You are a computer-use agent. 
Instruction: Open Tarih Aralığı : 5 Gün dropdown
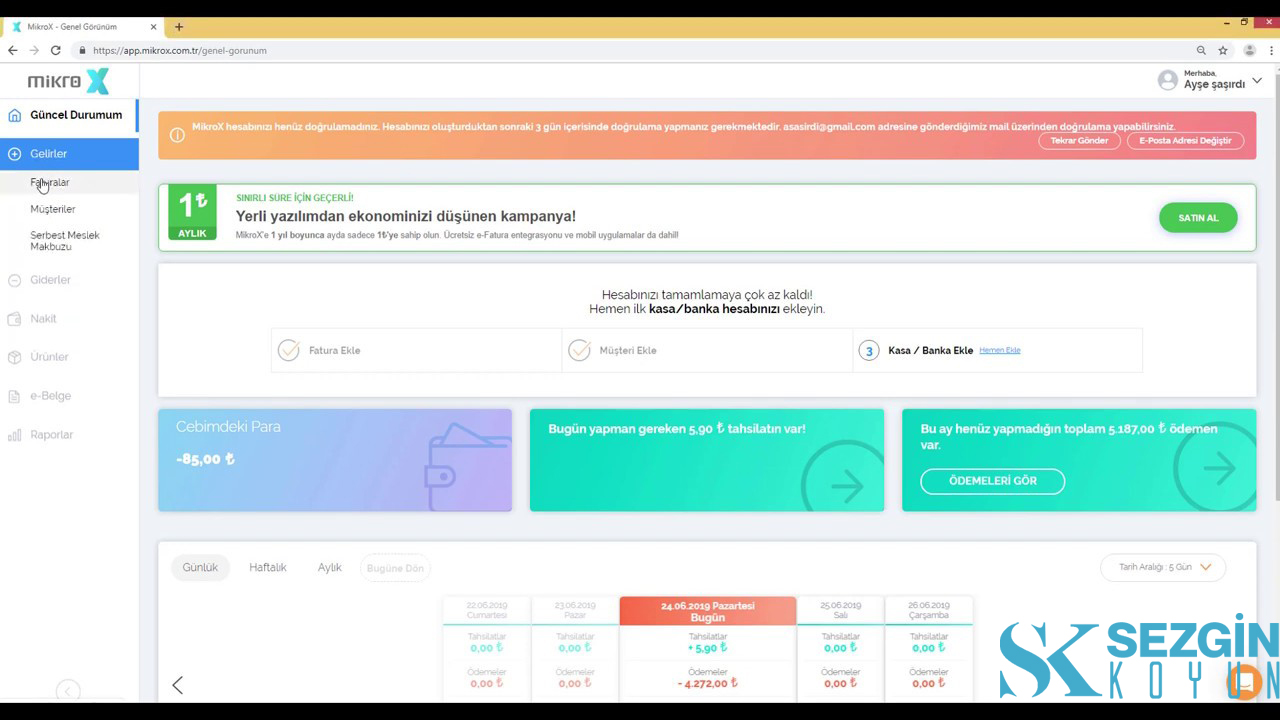point(1163,567)
